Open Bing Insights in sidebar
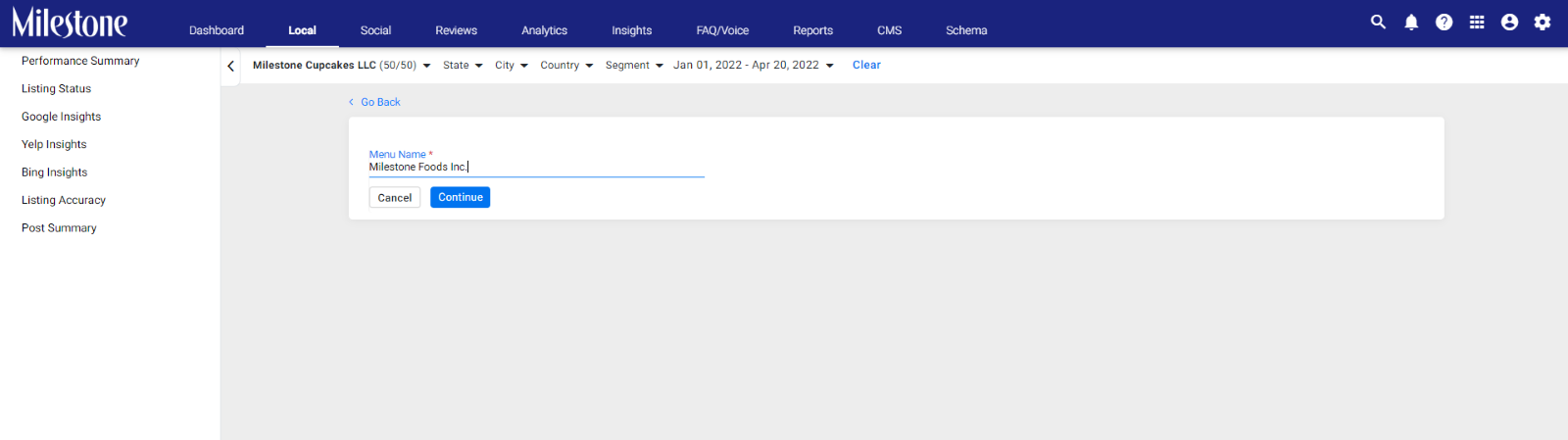Screen dimensions: 1568x440 click(x=54, y=172)
